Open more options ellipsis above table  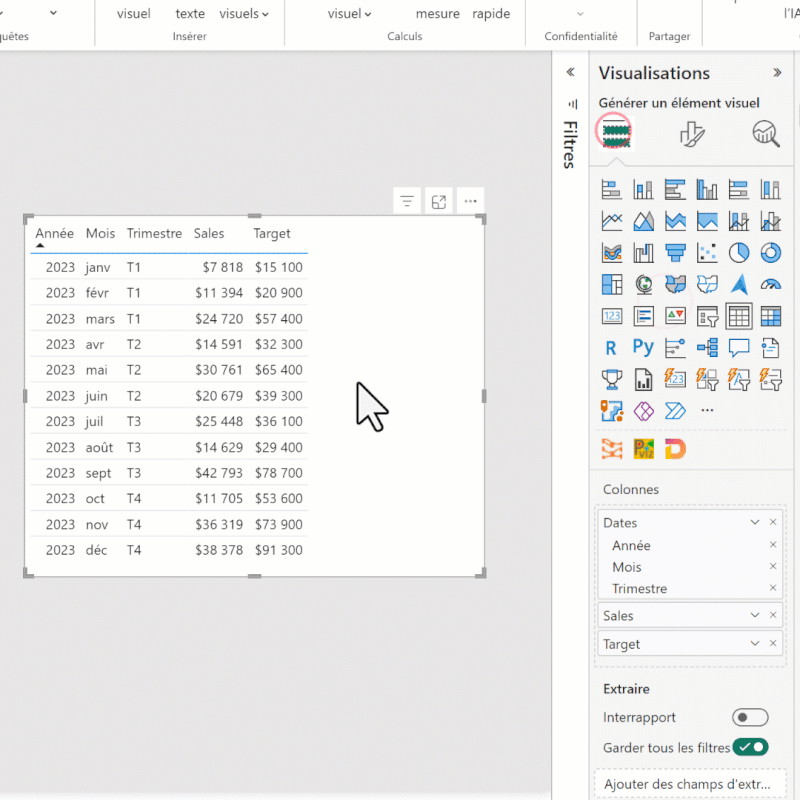(470, 201)
